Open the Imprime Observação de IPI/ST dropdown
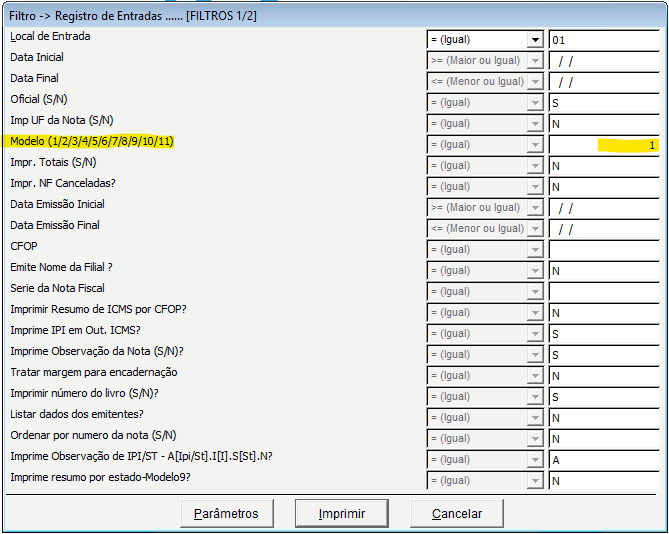This screenshot has height=534, width=669. coord(485,460)
